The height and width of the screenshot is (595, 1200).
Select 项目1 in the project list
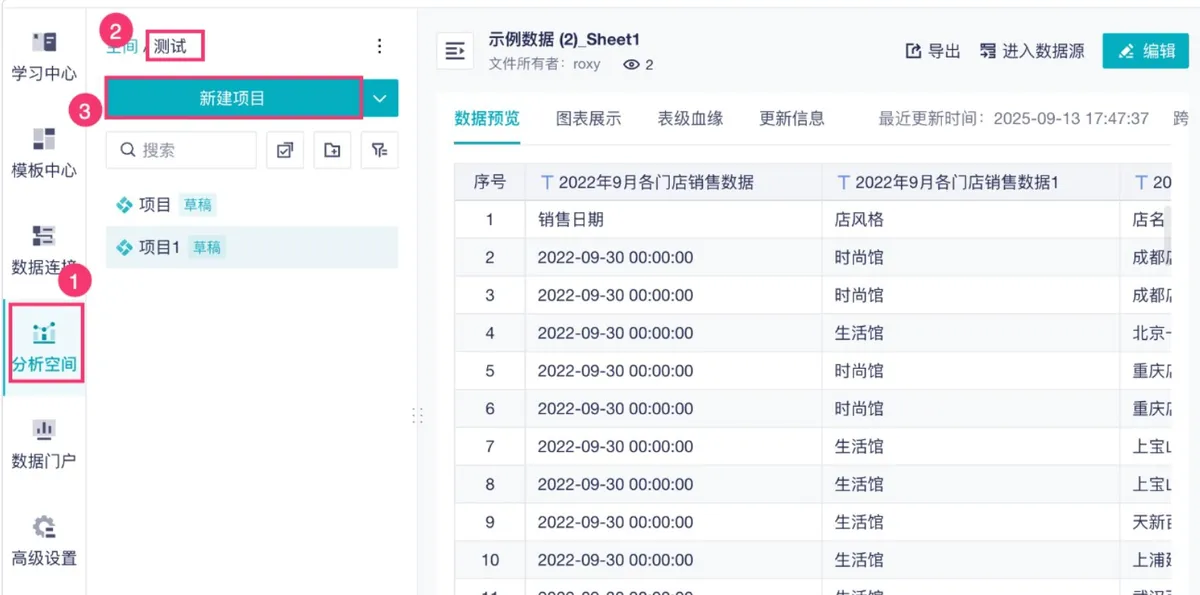[252, 247]
